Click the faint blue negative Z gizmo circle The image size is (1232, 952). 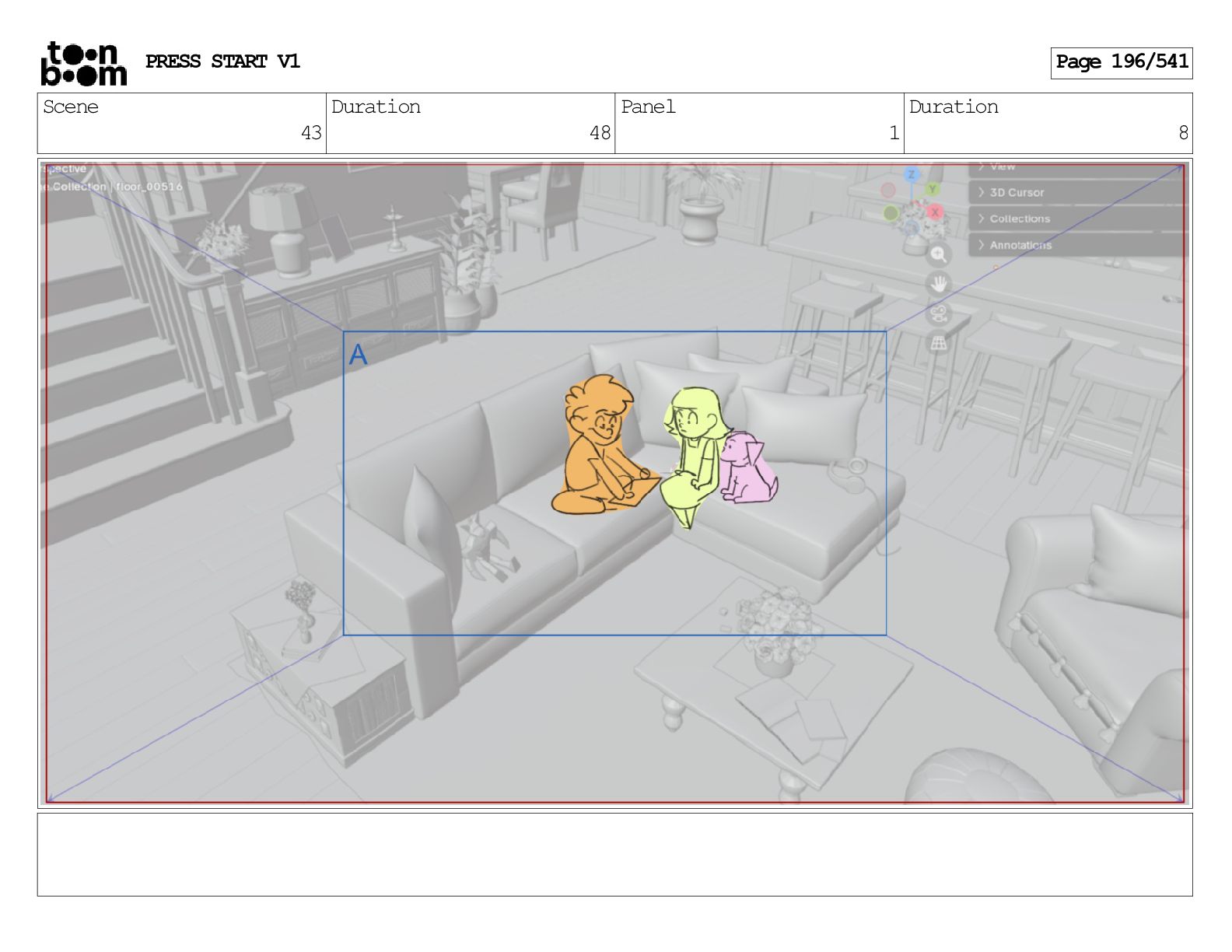[912, 228]
